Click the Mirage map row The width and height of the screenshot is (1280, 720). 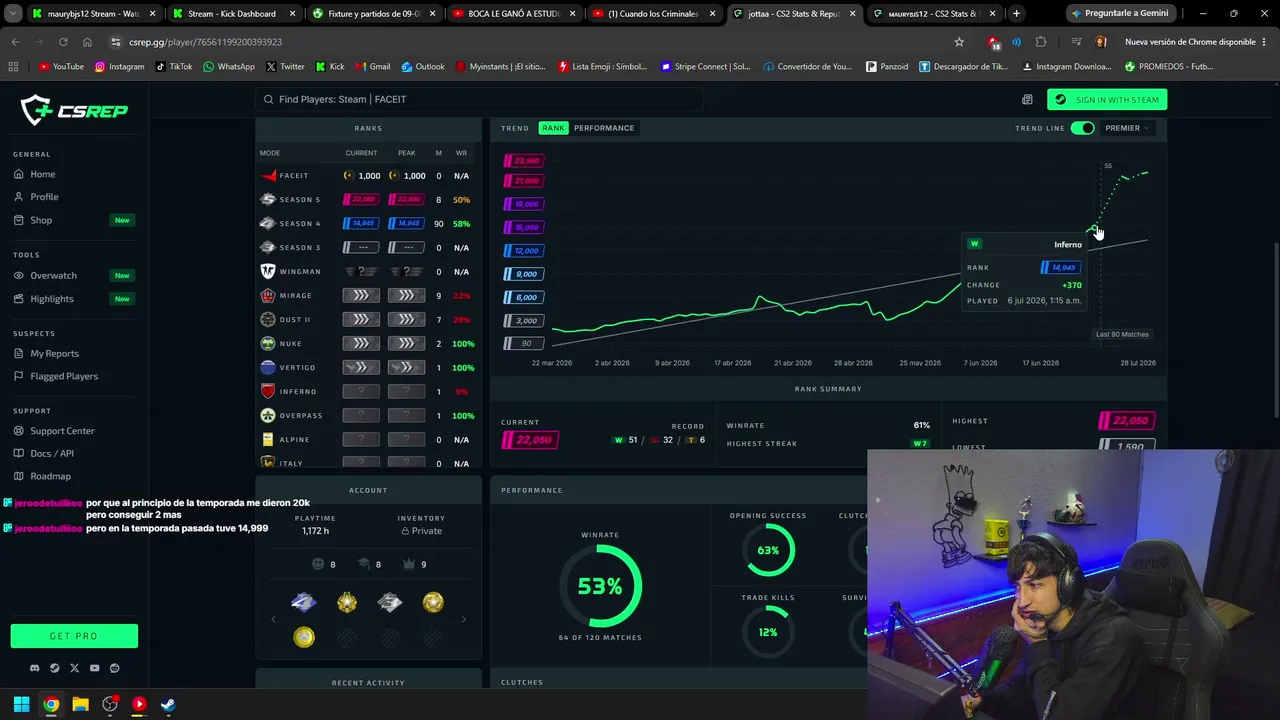pyautogui.click(x=368, y=296)
